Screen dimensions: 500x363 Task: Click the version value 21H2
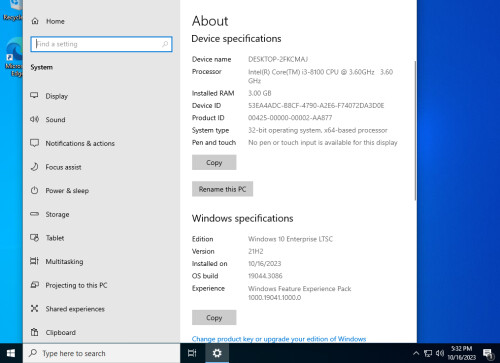coord(256,251)
